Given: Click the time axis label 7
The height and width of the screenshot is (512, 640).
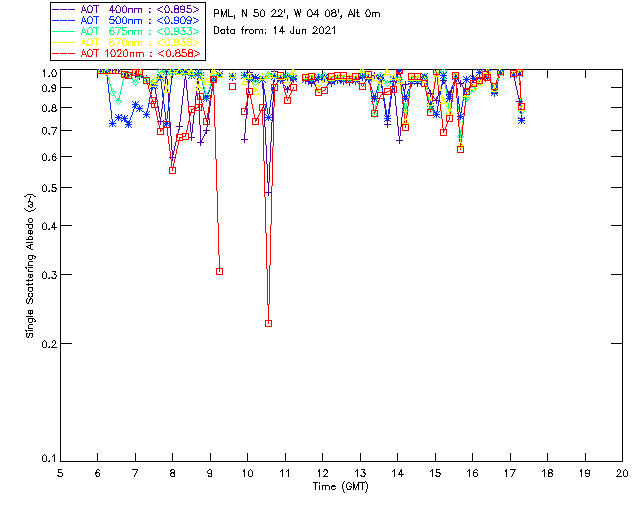Looking at the screenshot, I should 135,473.
